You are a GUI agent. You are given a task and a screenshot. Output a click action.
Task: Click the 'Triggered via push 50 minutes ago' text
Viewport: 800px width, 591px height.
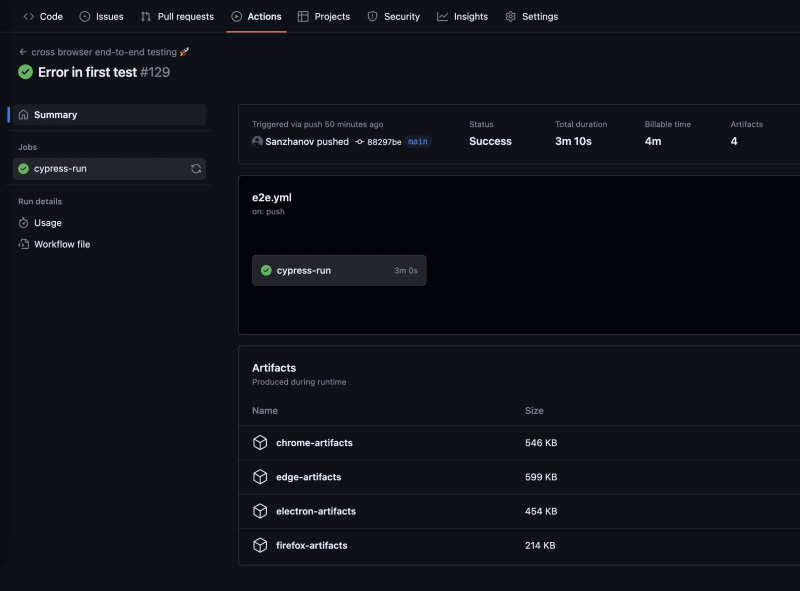click(x=317, y=124)
